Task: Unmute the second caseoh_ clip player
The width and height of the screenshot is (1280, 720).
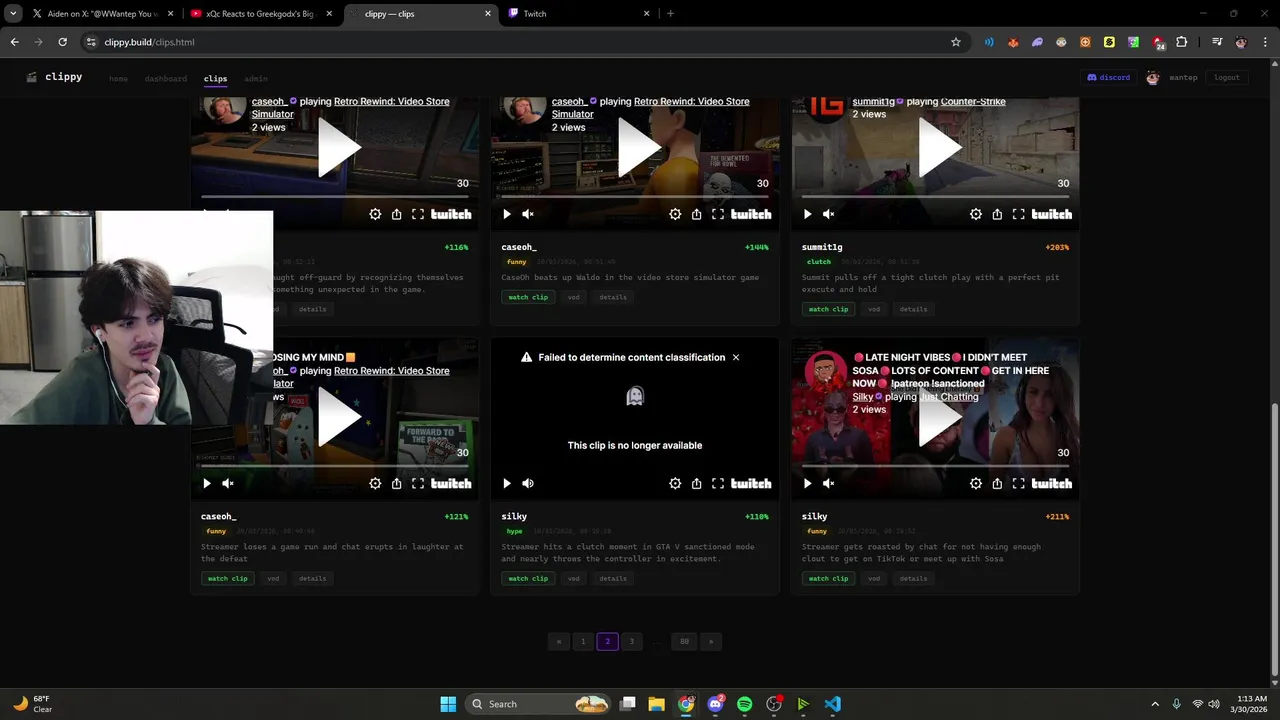Action: pyautogui.click(x=528, y=214)
